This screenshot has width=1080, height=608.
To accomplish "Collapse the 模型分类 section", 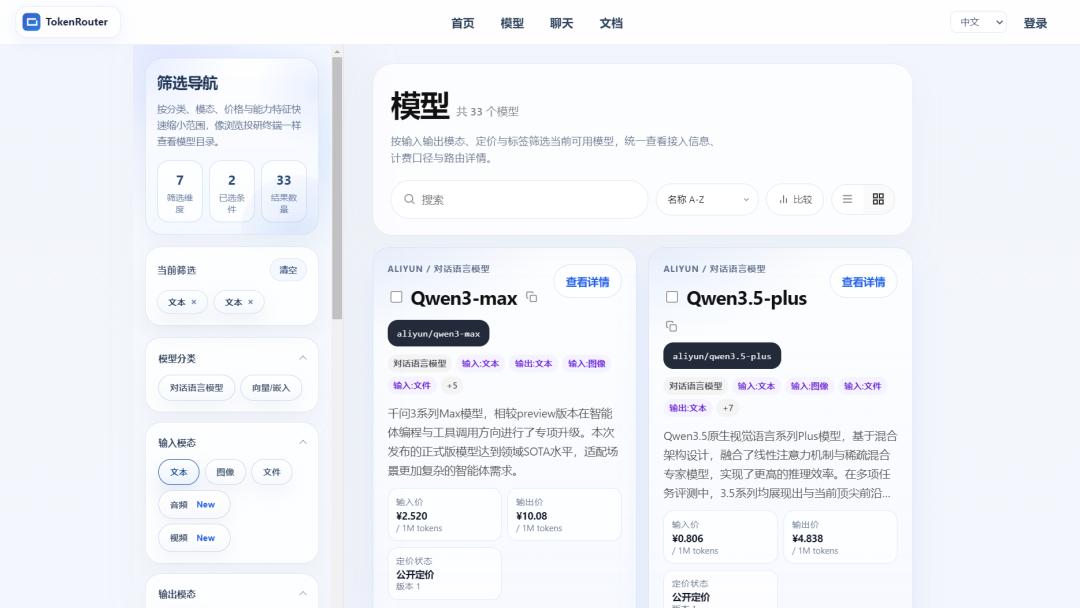I will [302, 358].
